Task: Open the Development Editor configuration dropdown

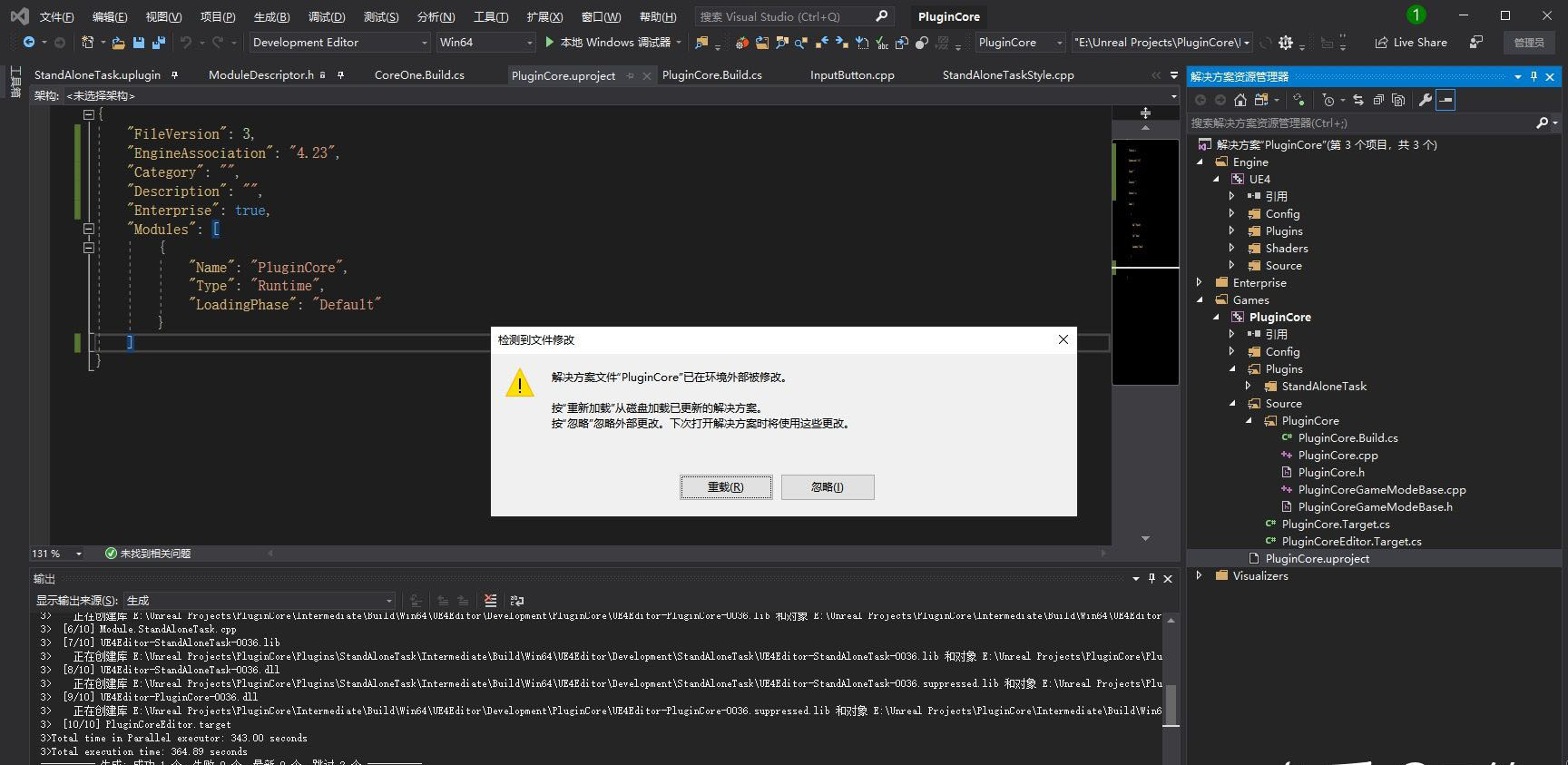Action: coord(339,43)
